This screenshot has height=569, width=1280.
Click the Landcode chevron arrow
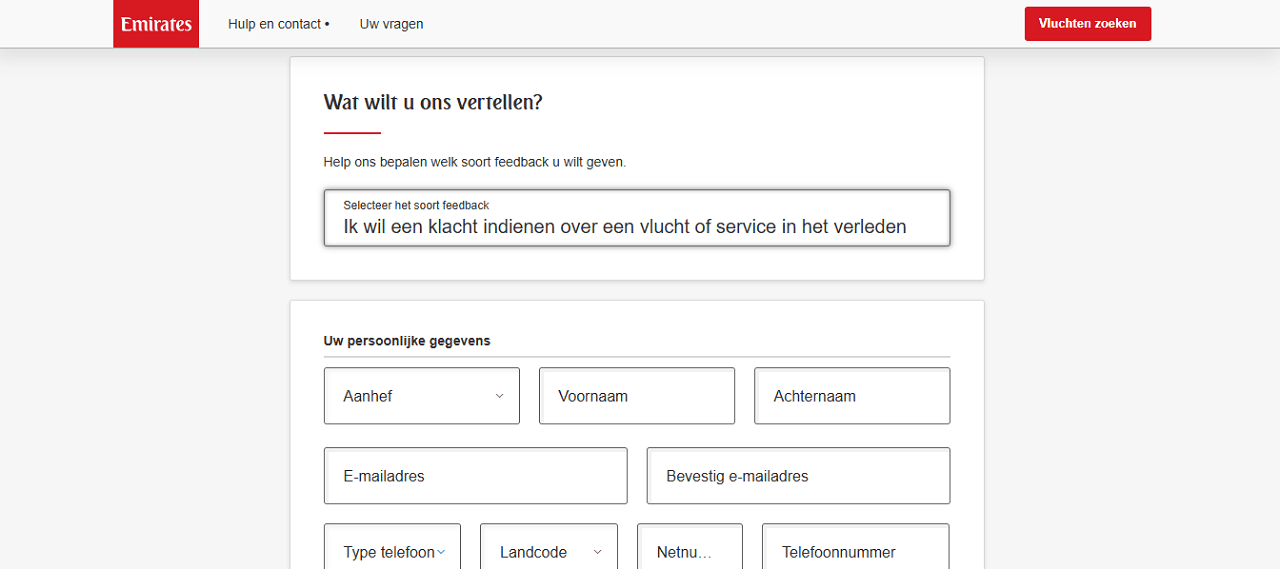598,552
